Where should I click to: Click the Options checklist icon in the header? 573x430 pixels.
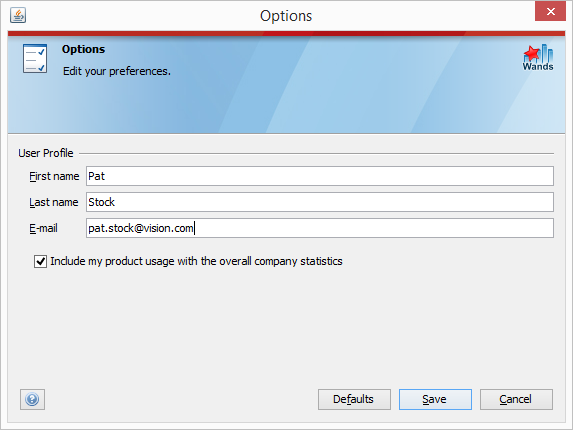pos(35,58)
